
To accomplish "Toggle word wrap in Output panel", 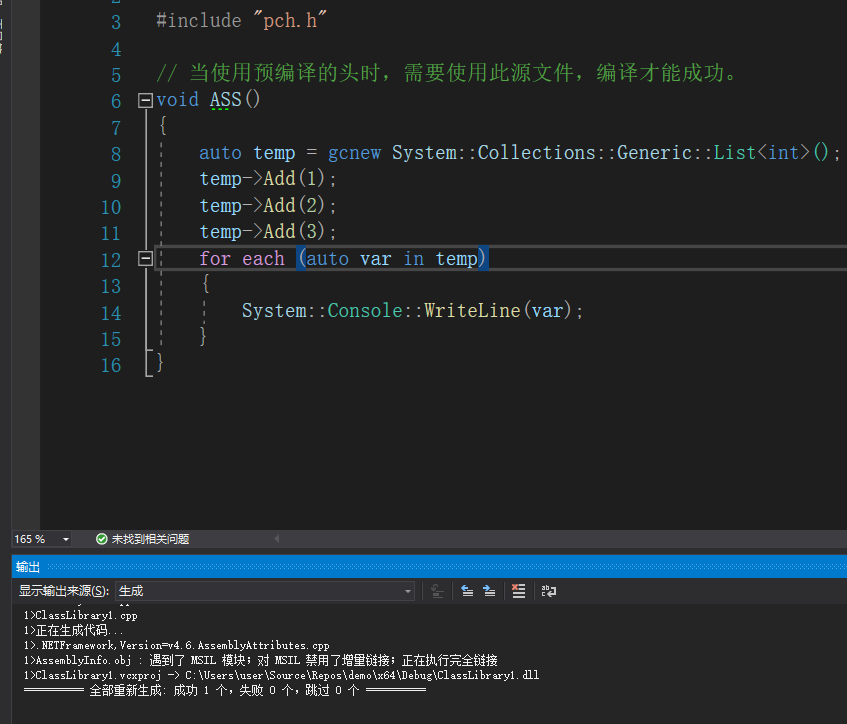I will pos(548,591).
